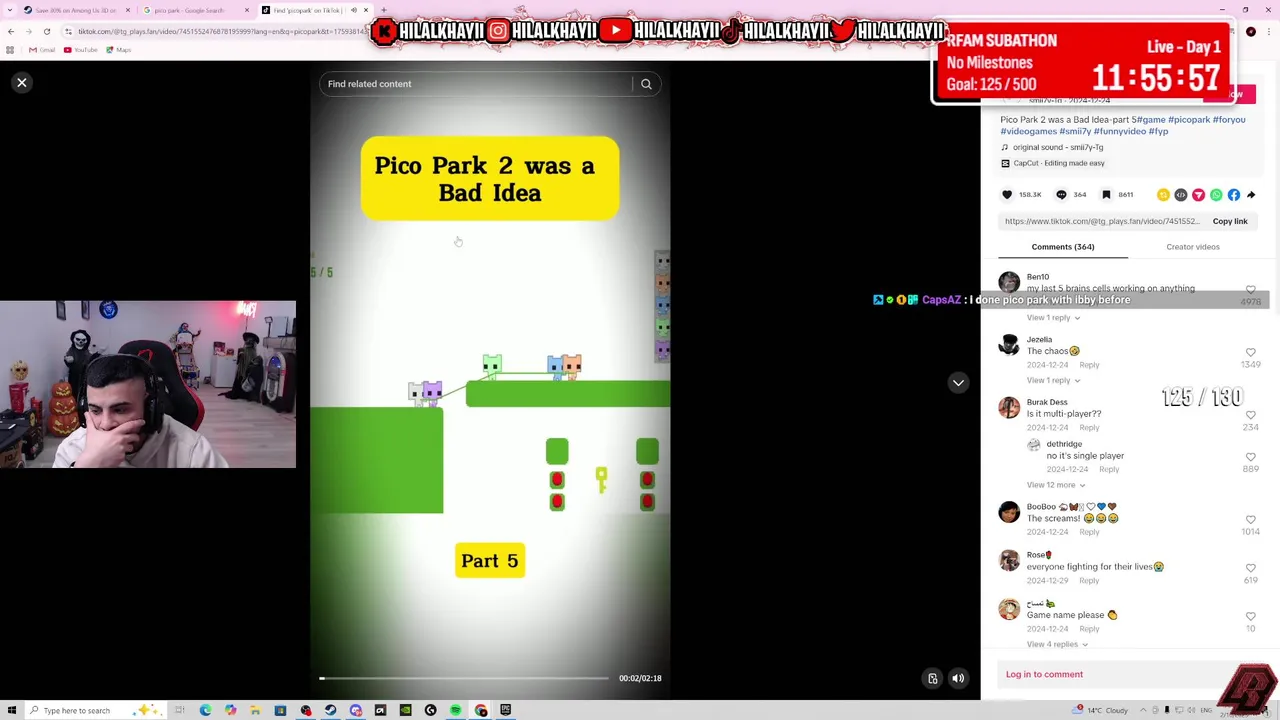Go to next video with down chevron
The width and height of the screenshot is (1280, 720).
pos(958,383)
